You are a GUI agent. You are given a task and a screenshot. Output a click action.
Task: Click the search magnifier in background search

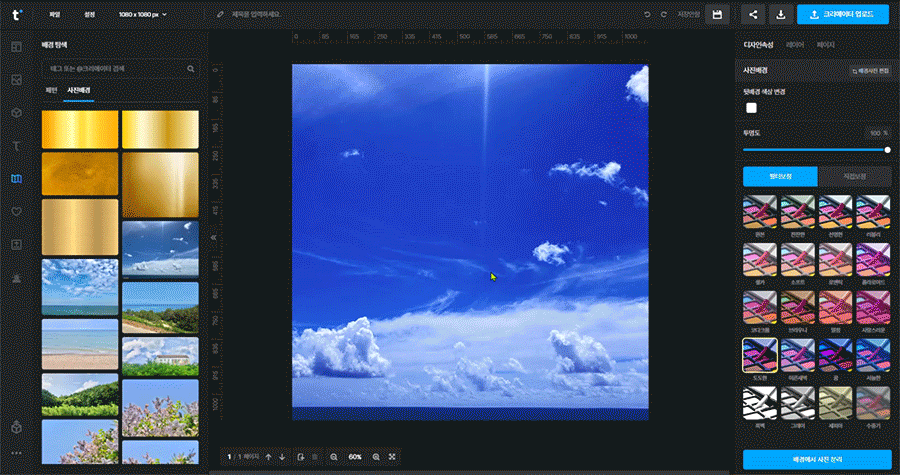tap(191, 69)
